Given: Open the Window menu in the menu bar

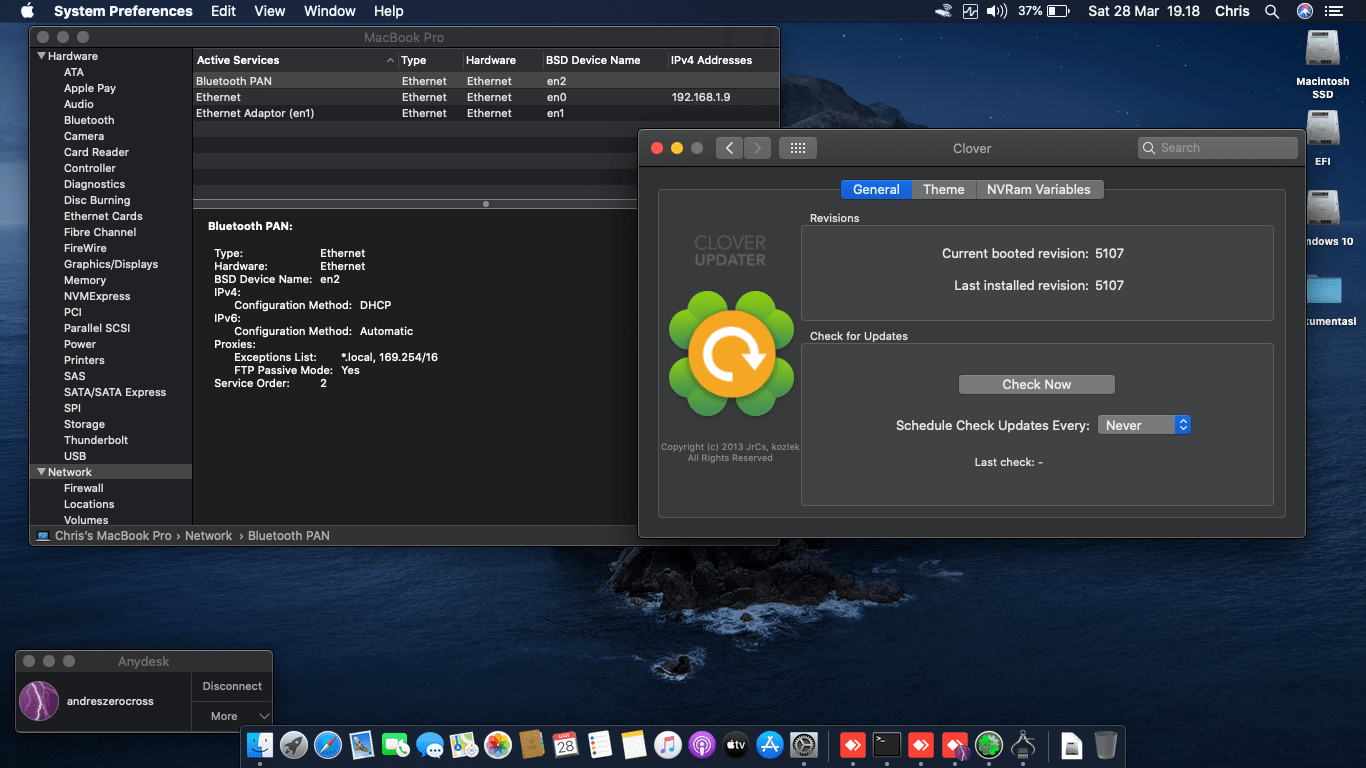Looking at the screenshot, I should [x=329, y=11].
